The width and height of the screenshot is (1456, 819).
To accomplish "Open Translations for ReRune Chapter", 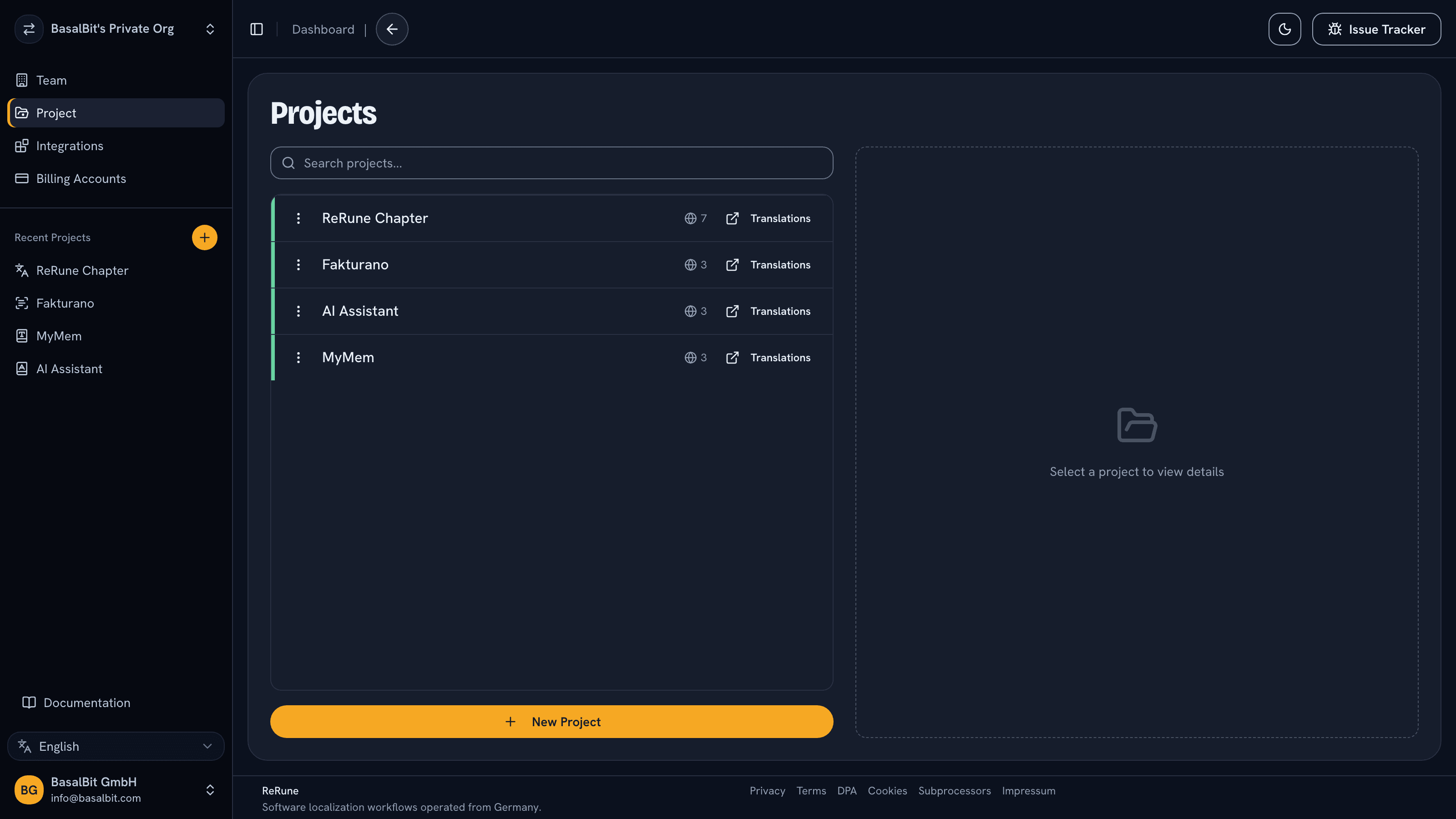I will click(768, 218).
